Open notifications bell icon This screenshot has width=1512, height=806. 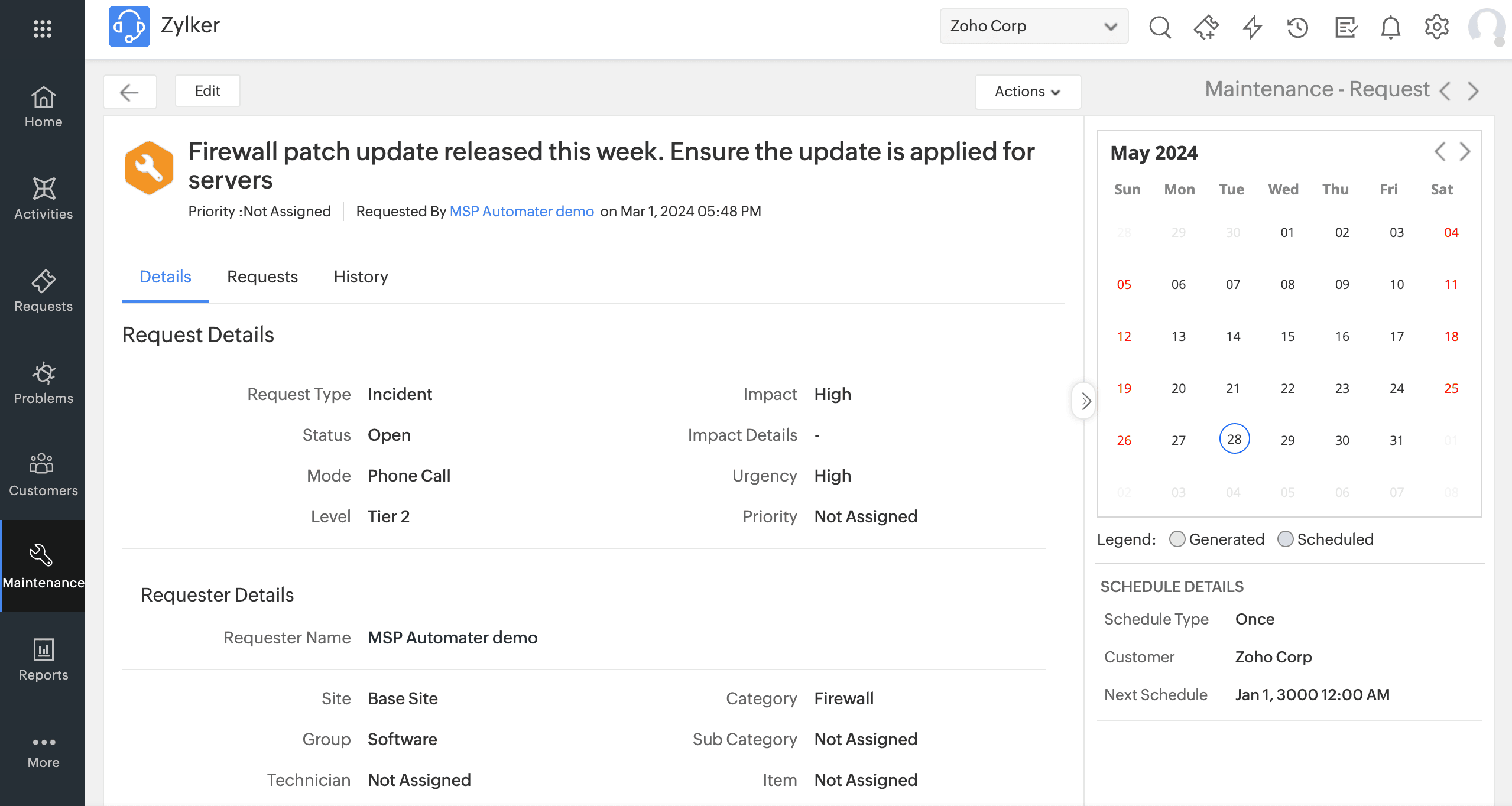click(x=1390, y=27)
